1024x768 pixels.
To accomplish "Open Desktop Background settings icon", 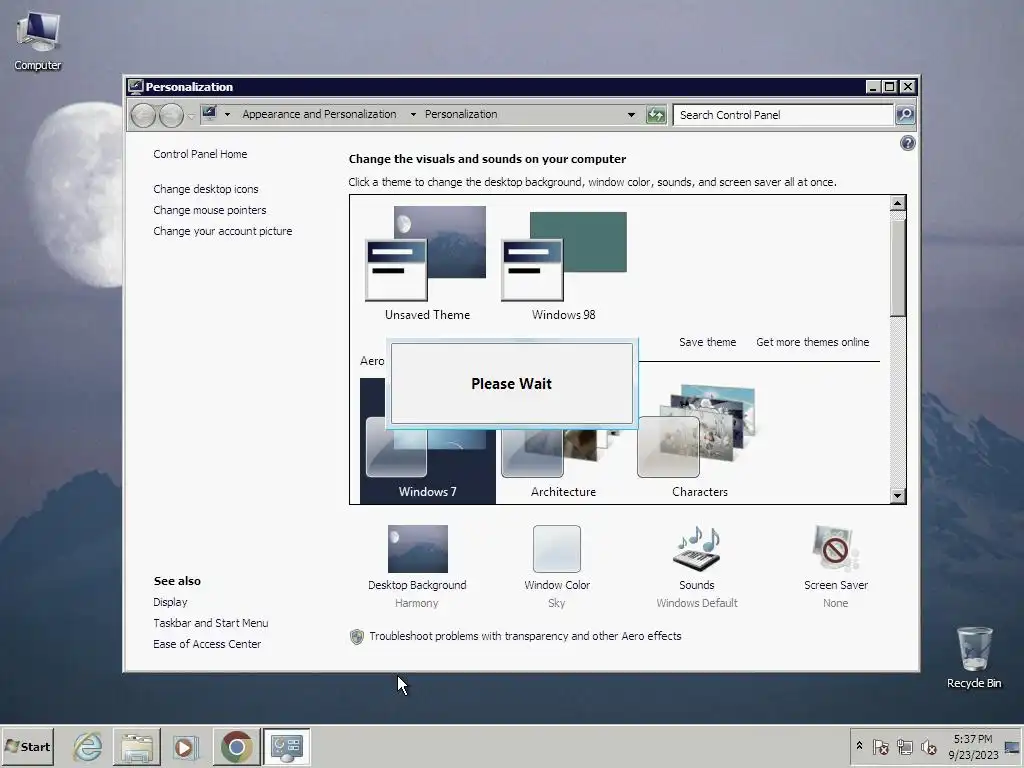I will [x=417, y=549].
